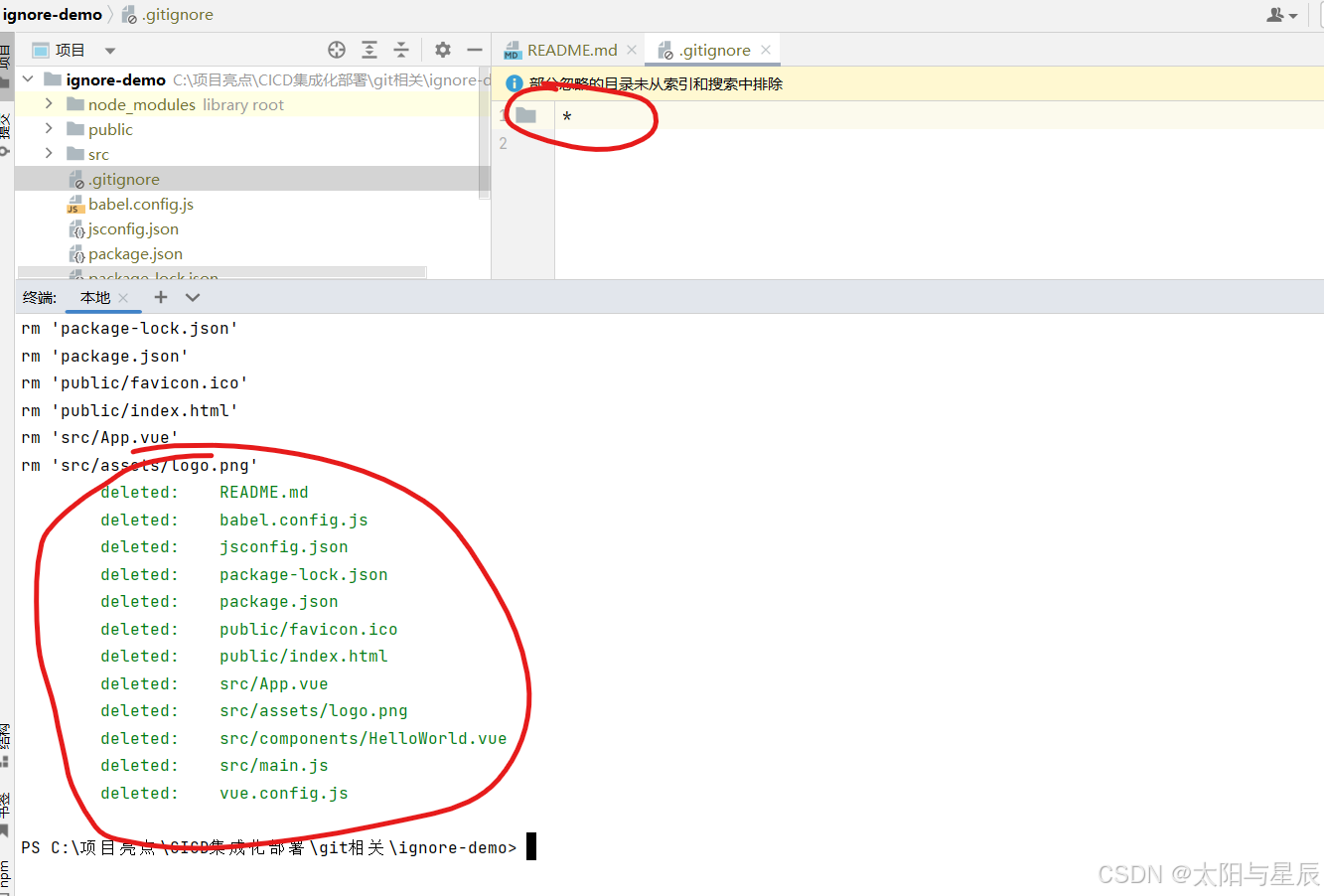Select package.json in project tree
This screenshot has width=1324, height=896.
point(135,253)
